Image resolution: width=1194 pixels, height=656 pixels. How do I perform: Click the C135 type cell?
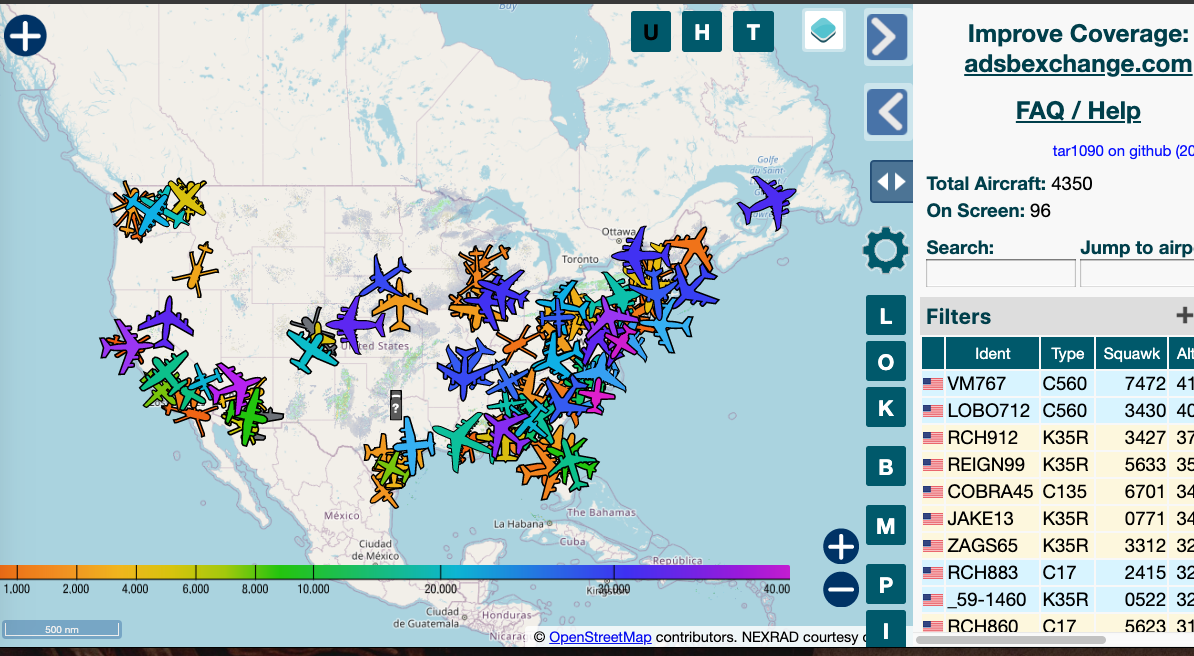point(1068,492)
